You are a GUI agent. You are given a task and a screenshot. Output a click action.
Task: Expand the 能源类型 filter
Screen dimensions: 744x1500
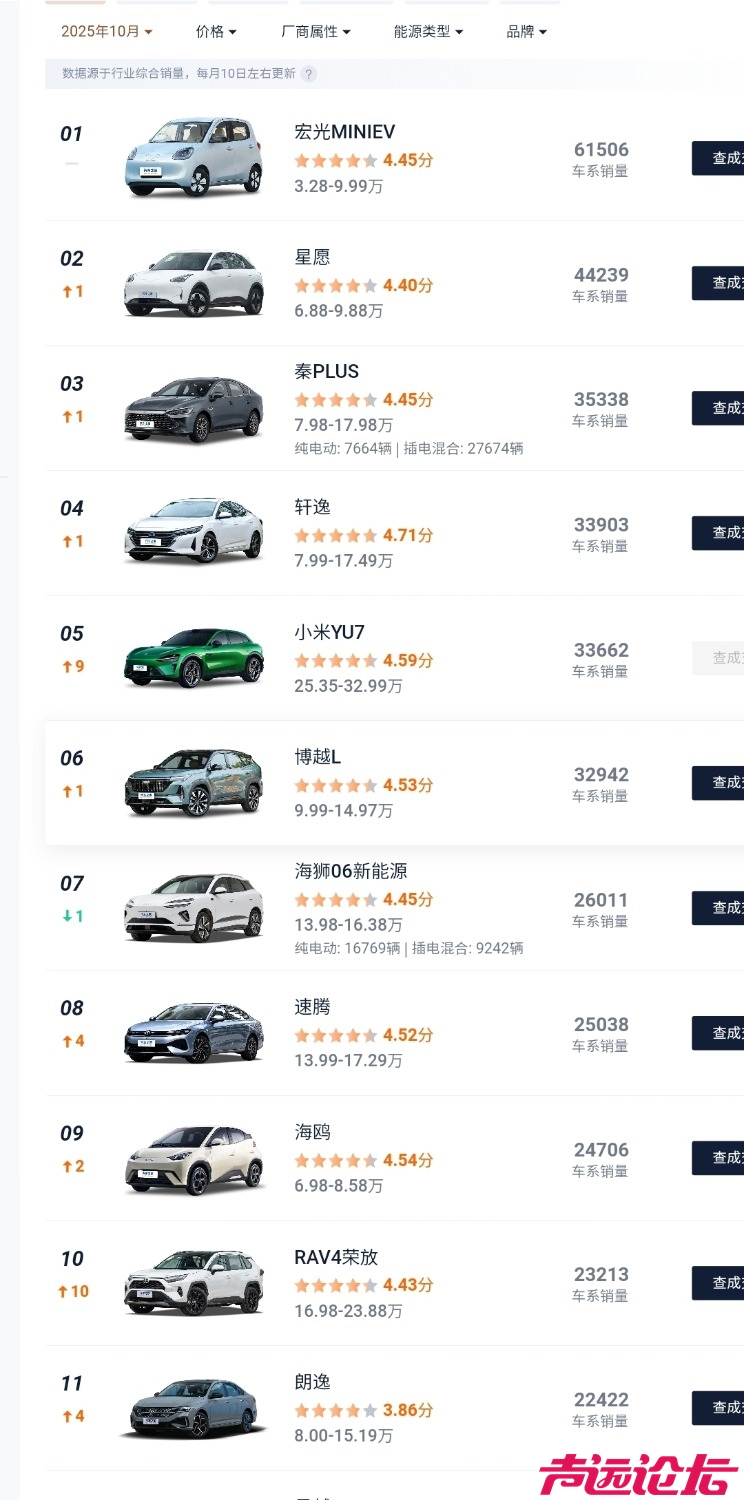428,32
